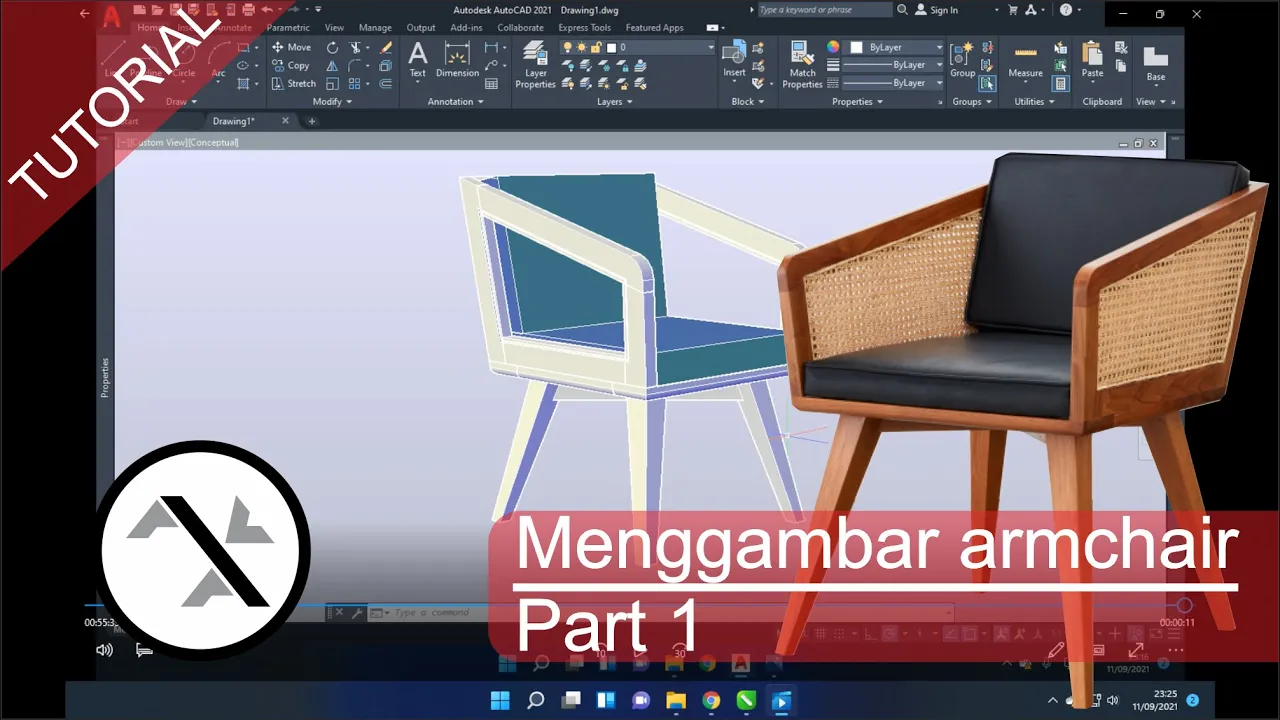This screenshot has width=1280, height=720.
Task: Select the Dimension tool
Action: pos(457,59)
